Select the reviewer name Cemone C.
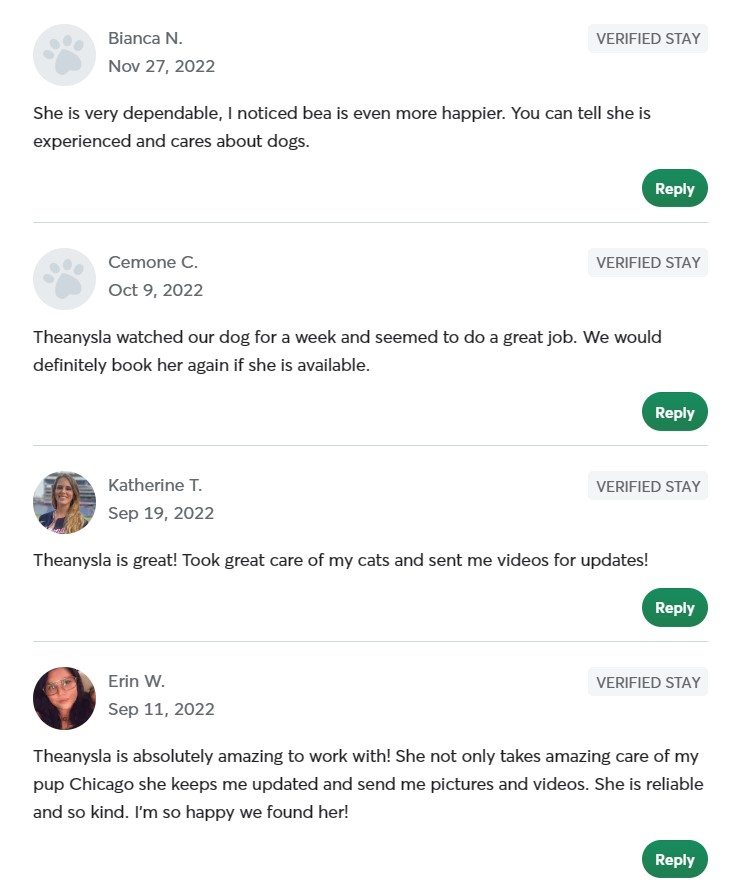Viewport: 742px width, 886px height. [153, 263]
